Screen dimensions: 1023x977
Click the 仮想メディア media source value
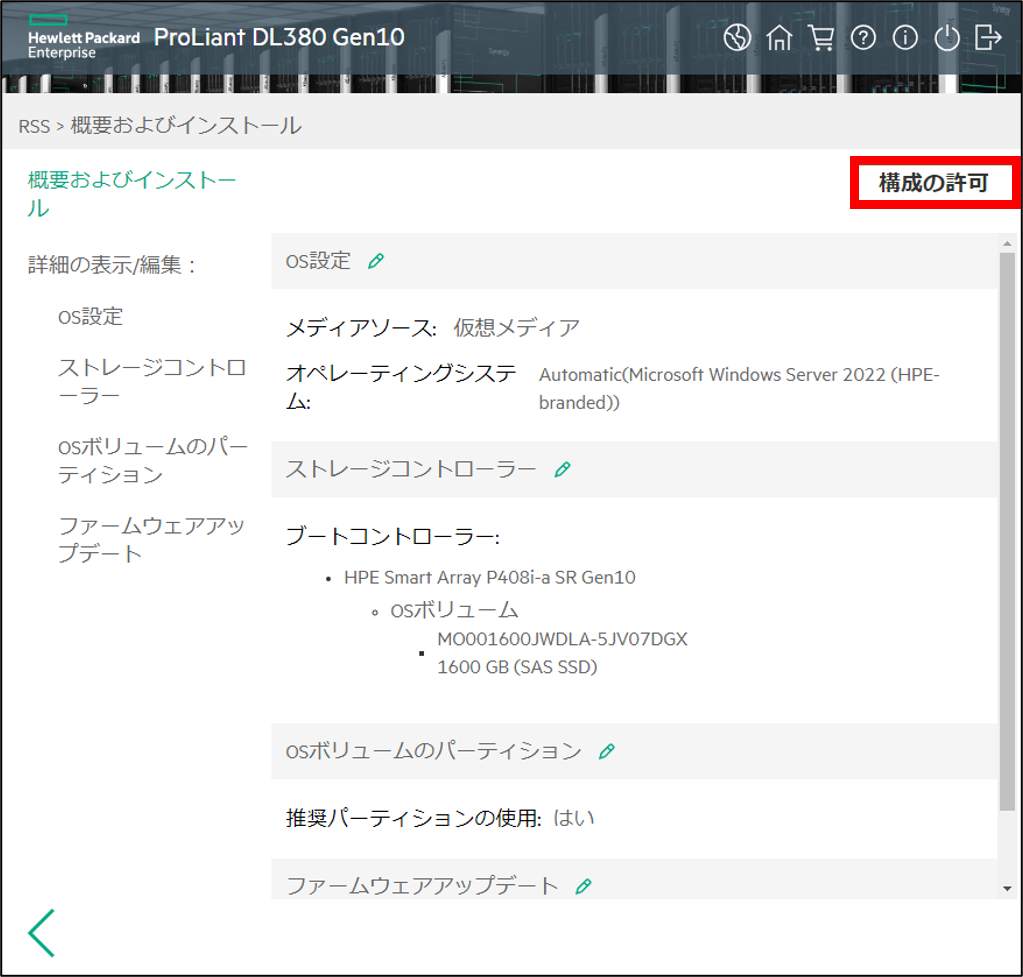(x=517, y=328)
